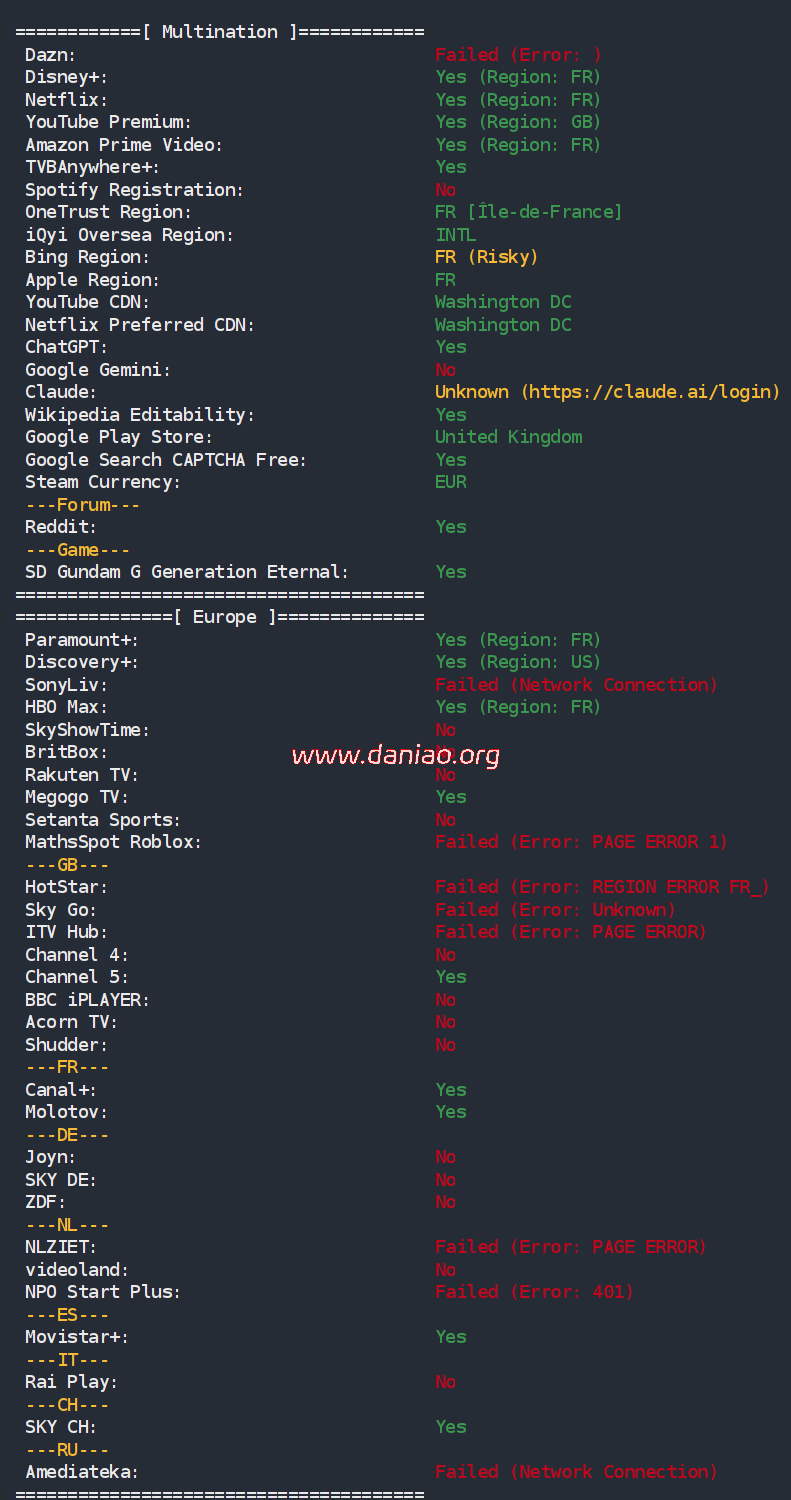Viewport: 791px width, 1500px height.
Task: Click the MathsSpot Roblox page error result
Action: pos(581,842)
